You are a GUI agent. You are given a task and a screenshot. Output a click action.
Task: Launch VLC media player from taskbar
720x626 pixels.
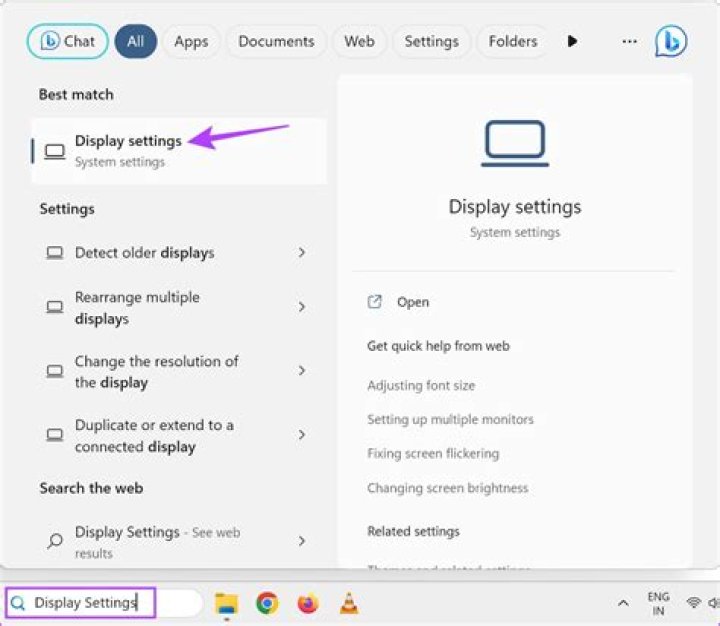pos(348,603)
